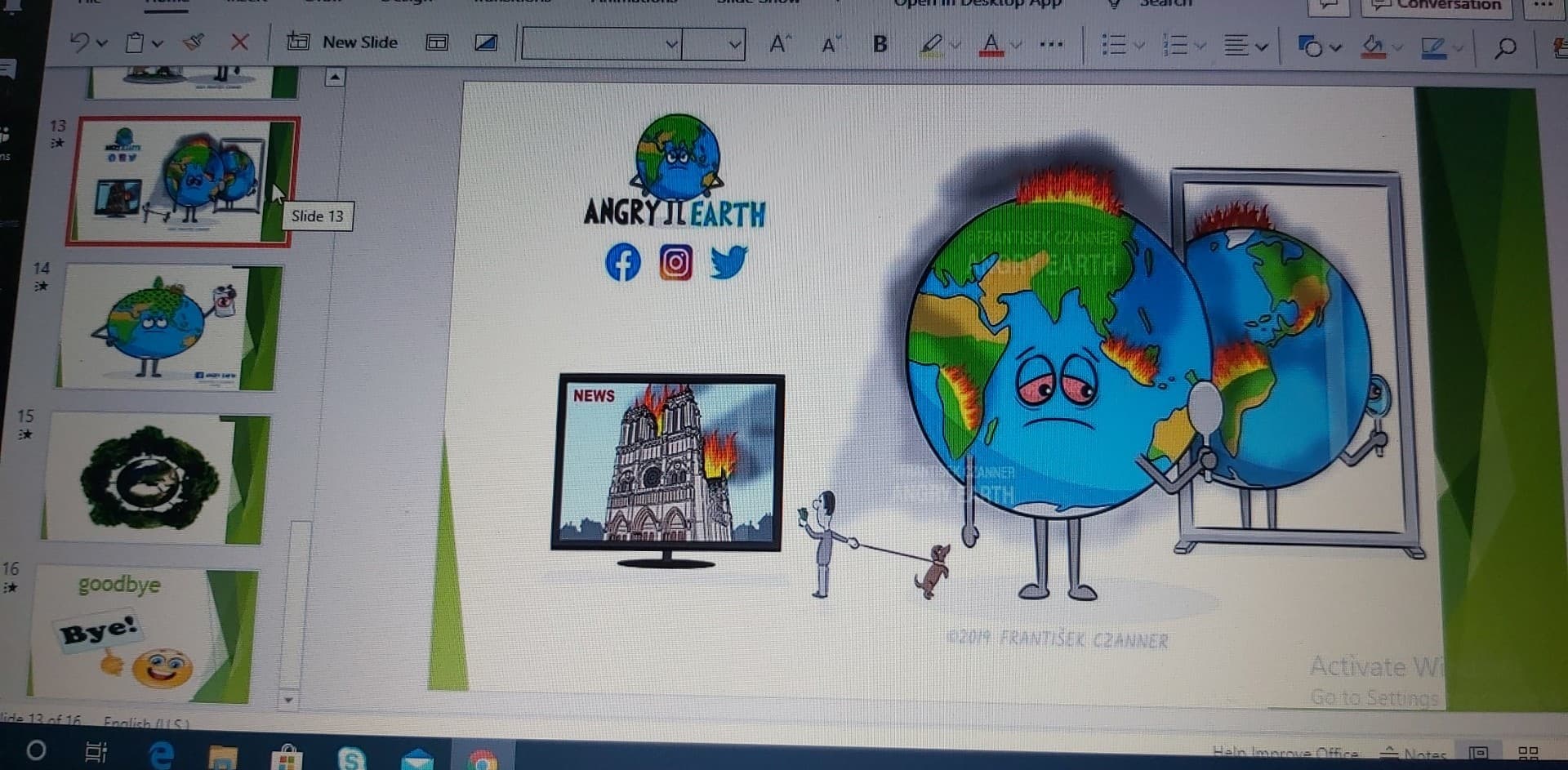Select the Format Painter brush

(194, 42)
